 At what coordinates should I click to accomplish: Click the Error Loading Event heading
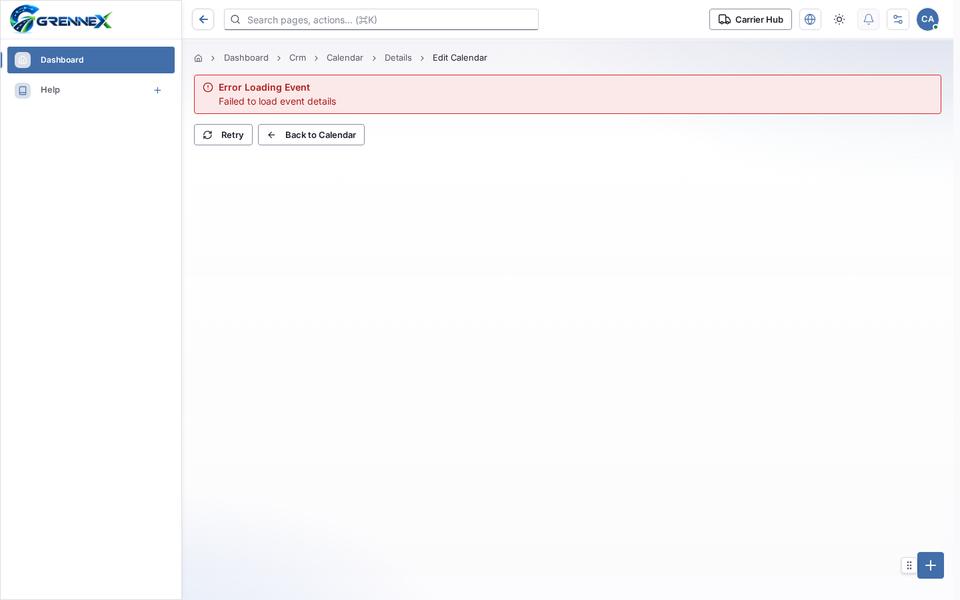pyautogui.click(x=264, y=88)
